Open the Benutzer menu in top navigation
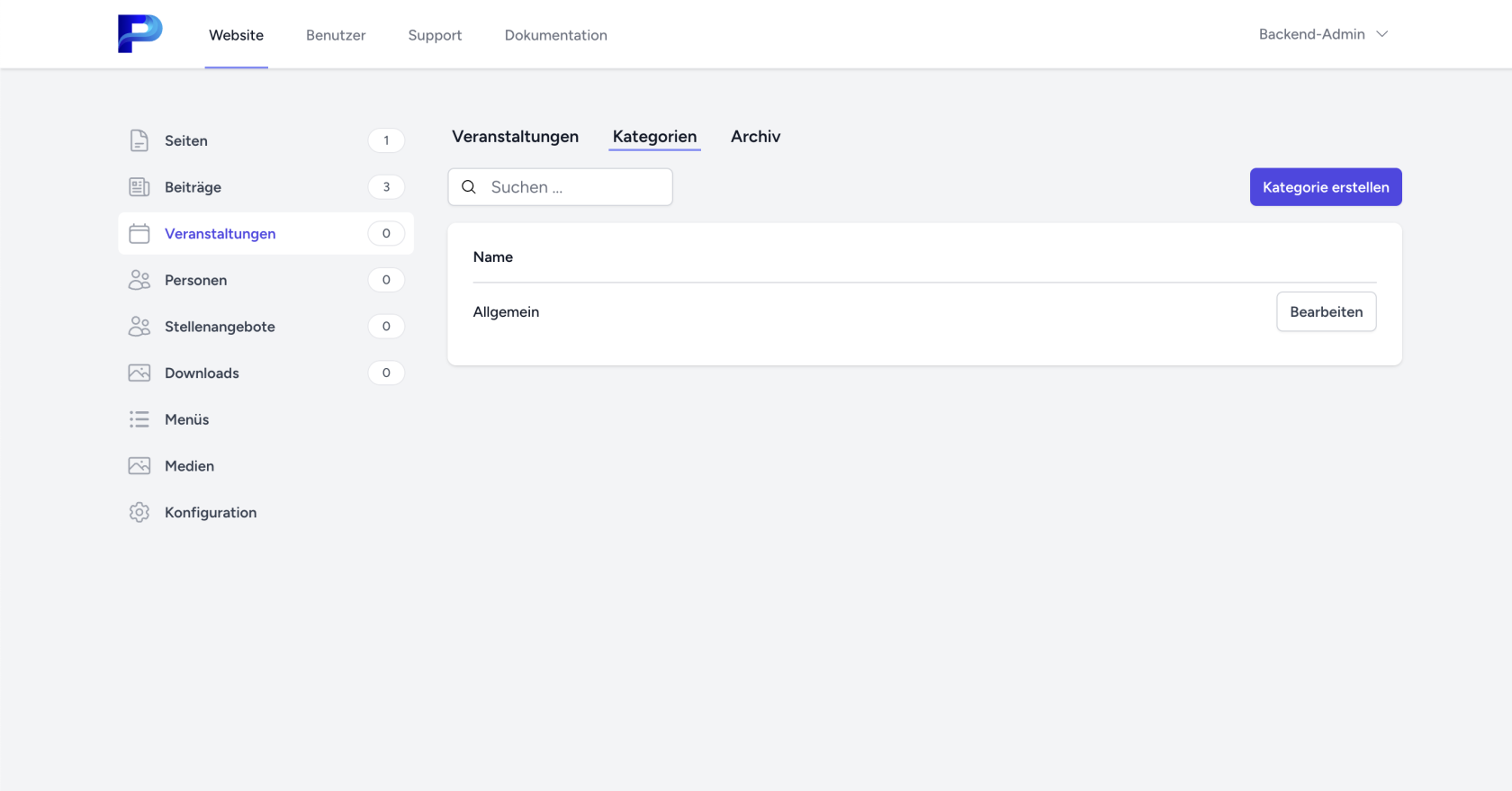The width and height of the screenshot is (1512, 791). tap(336, 35)
